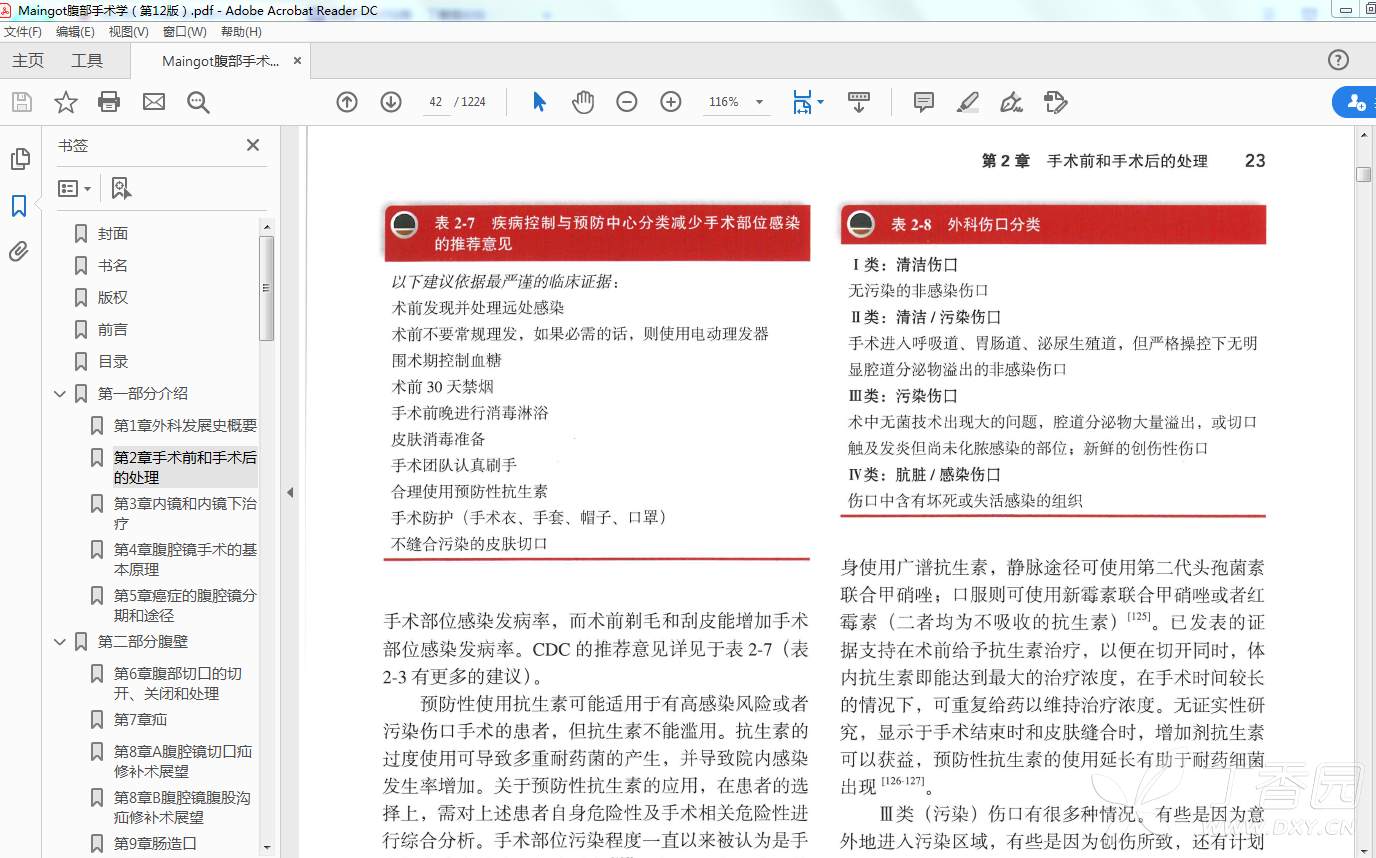Click document vertical scrollbar thumb

[x=1364, y=174]
